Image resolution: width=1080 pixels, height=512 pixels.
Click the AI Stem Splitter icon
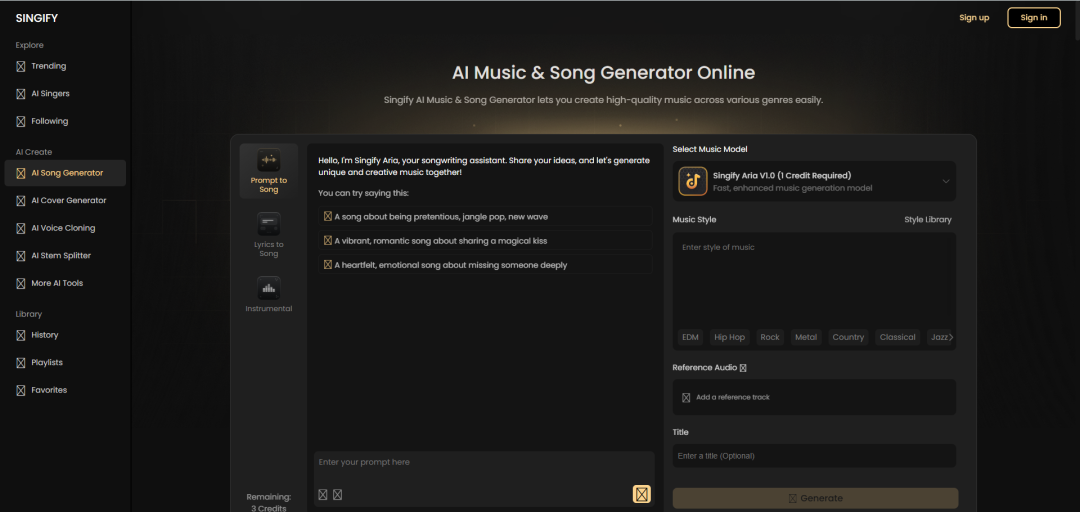pos(21,256)
